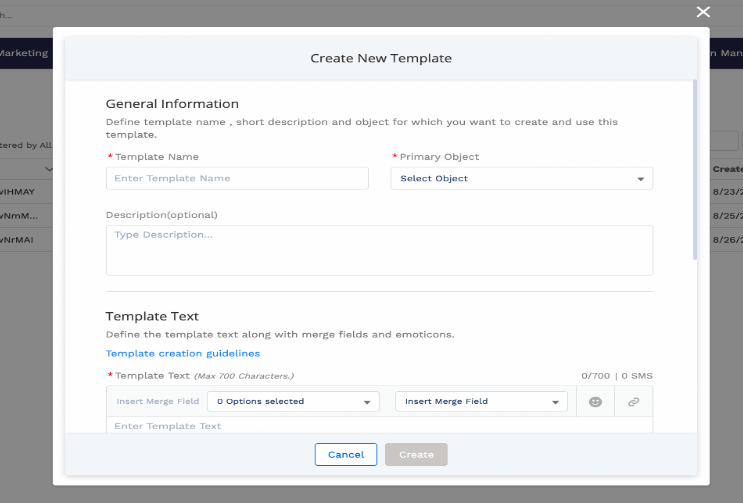Insert a link using the chain icon
The height and width of the screenshot is (503, 743).
[634, 402]
